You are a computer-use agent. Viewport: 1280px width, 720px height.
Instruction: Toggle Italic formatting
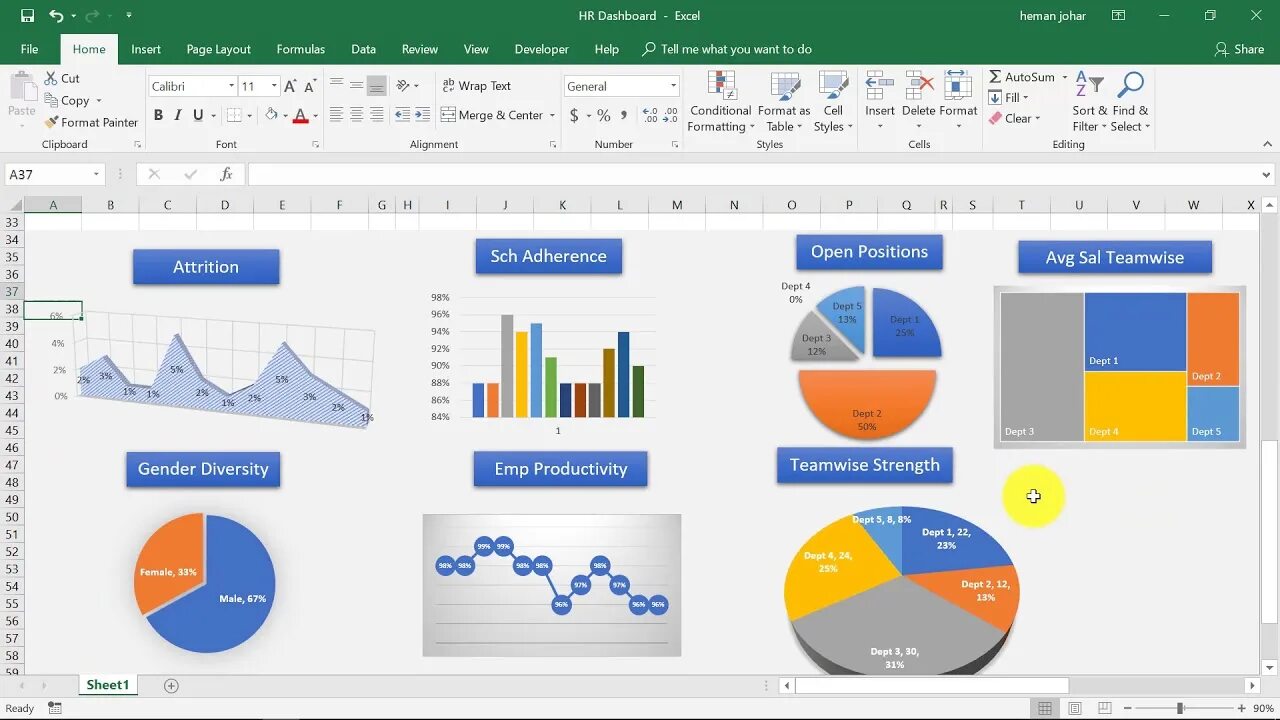pos(178,115)
